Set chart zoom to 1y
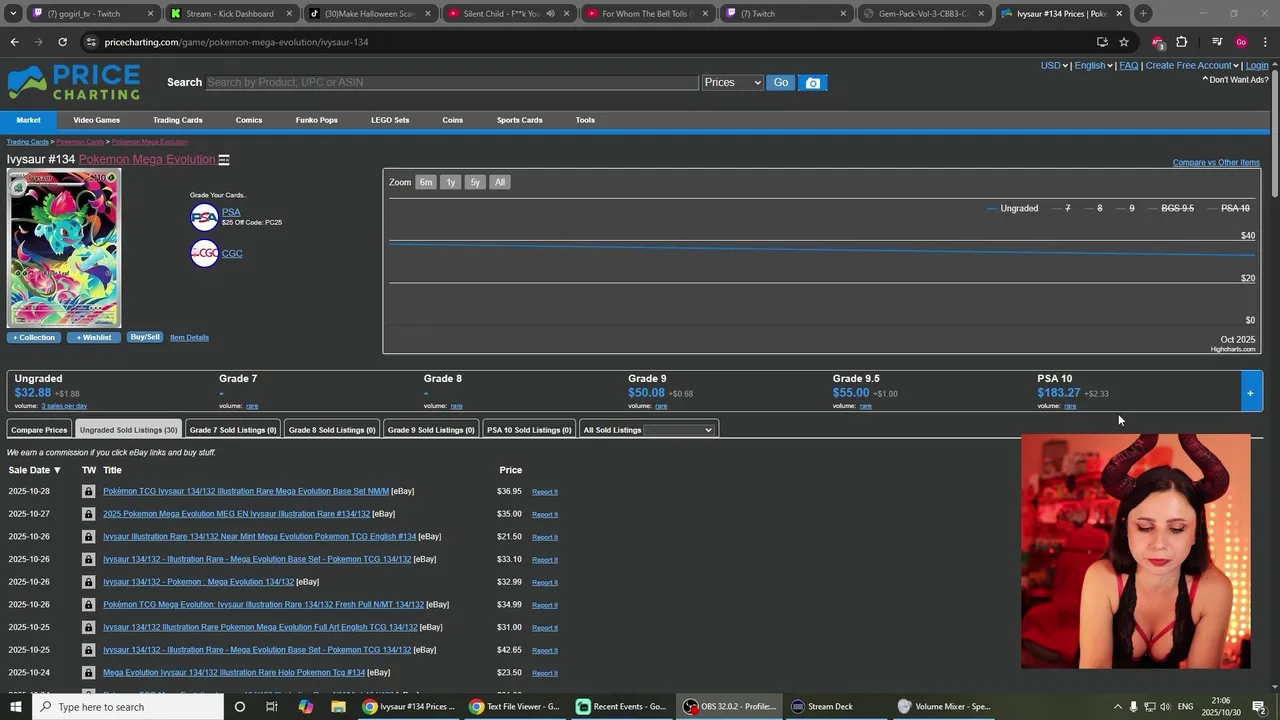 [451, 182]
